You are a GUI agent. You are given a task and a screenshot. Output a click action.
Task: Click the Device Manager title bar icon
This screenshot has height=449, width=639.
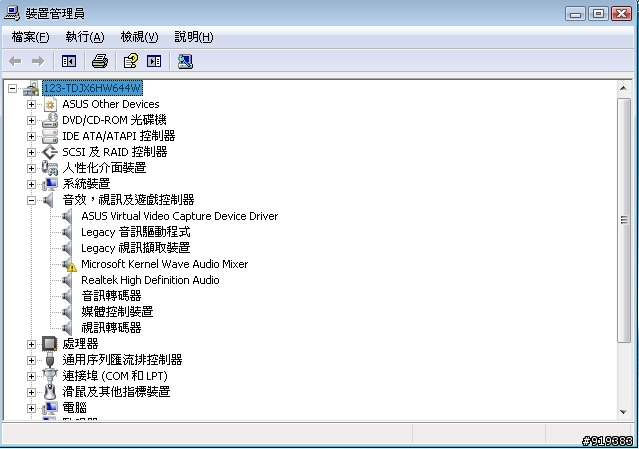(12, 13)
